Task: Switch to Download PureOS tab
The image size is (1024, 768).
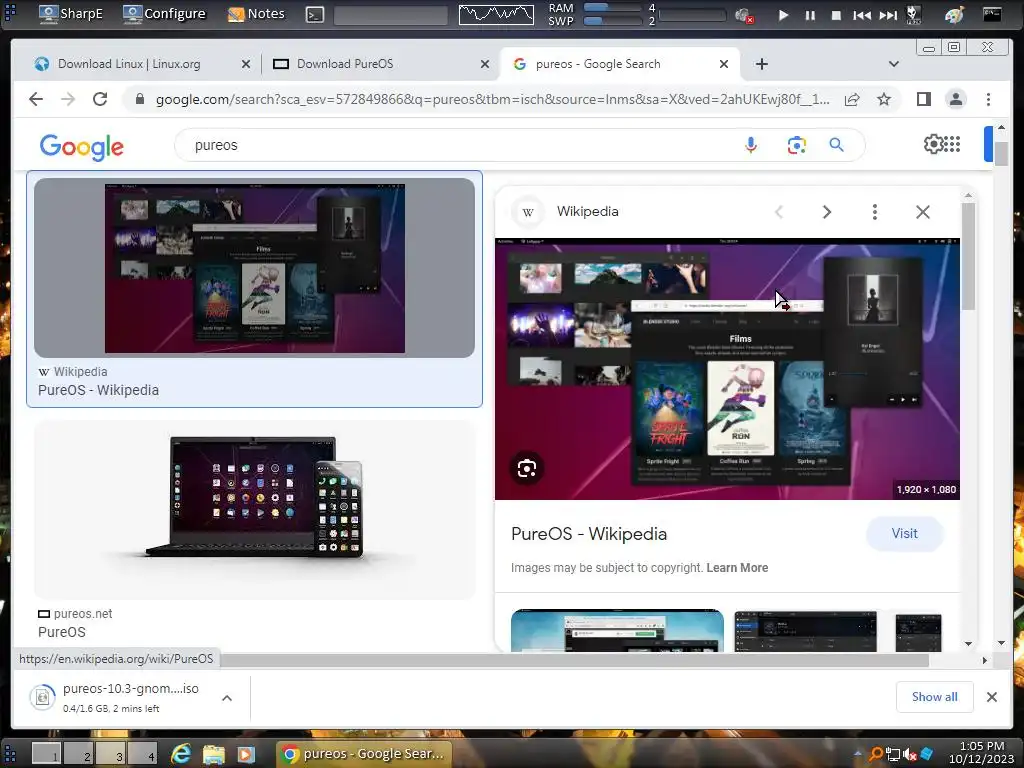Action: tap(345, 64)
